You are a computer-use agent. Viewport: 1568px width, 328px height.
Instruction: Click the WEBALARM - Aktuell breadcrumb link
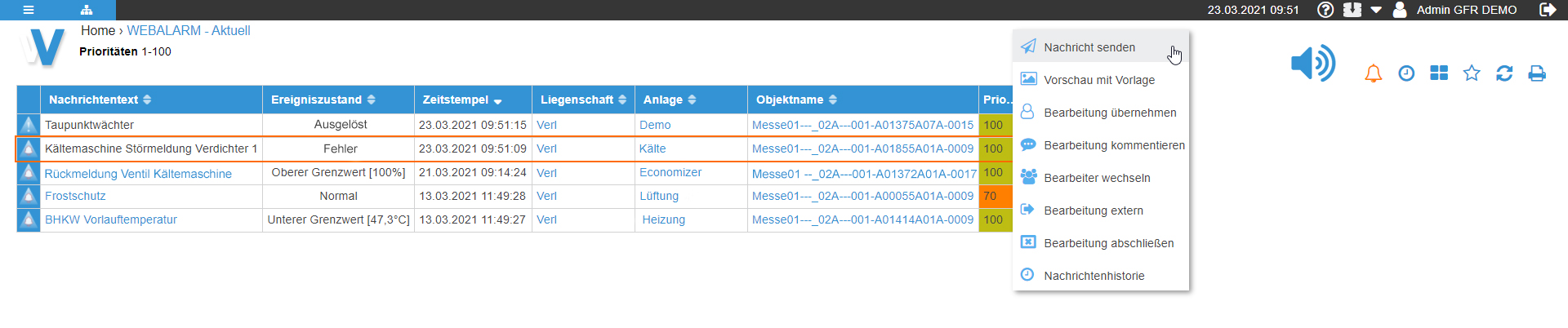point(188,30)
